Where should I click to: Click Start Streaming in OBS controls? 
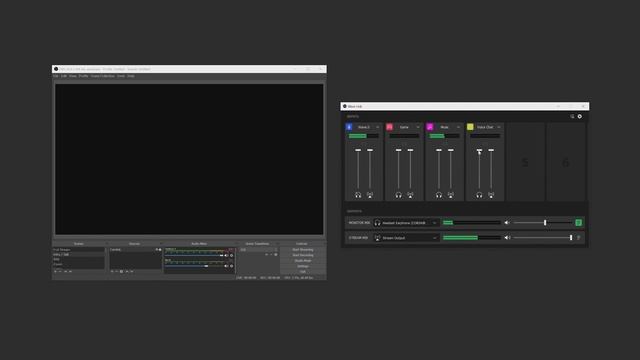[x=303, y=249]
